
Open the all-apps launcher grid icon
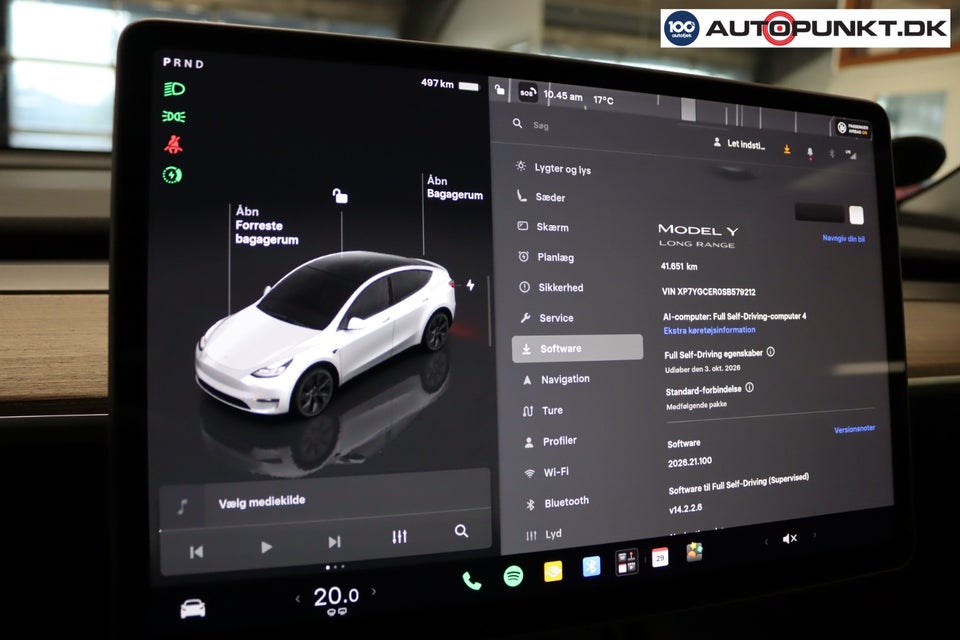click(626, 562)
